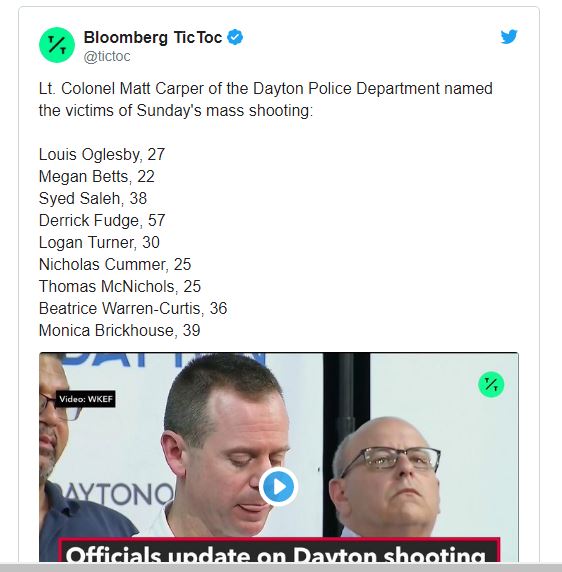Select the line Derrick Fudge, 57
This screenshot has width=562, height=572.
coord(102,220)
